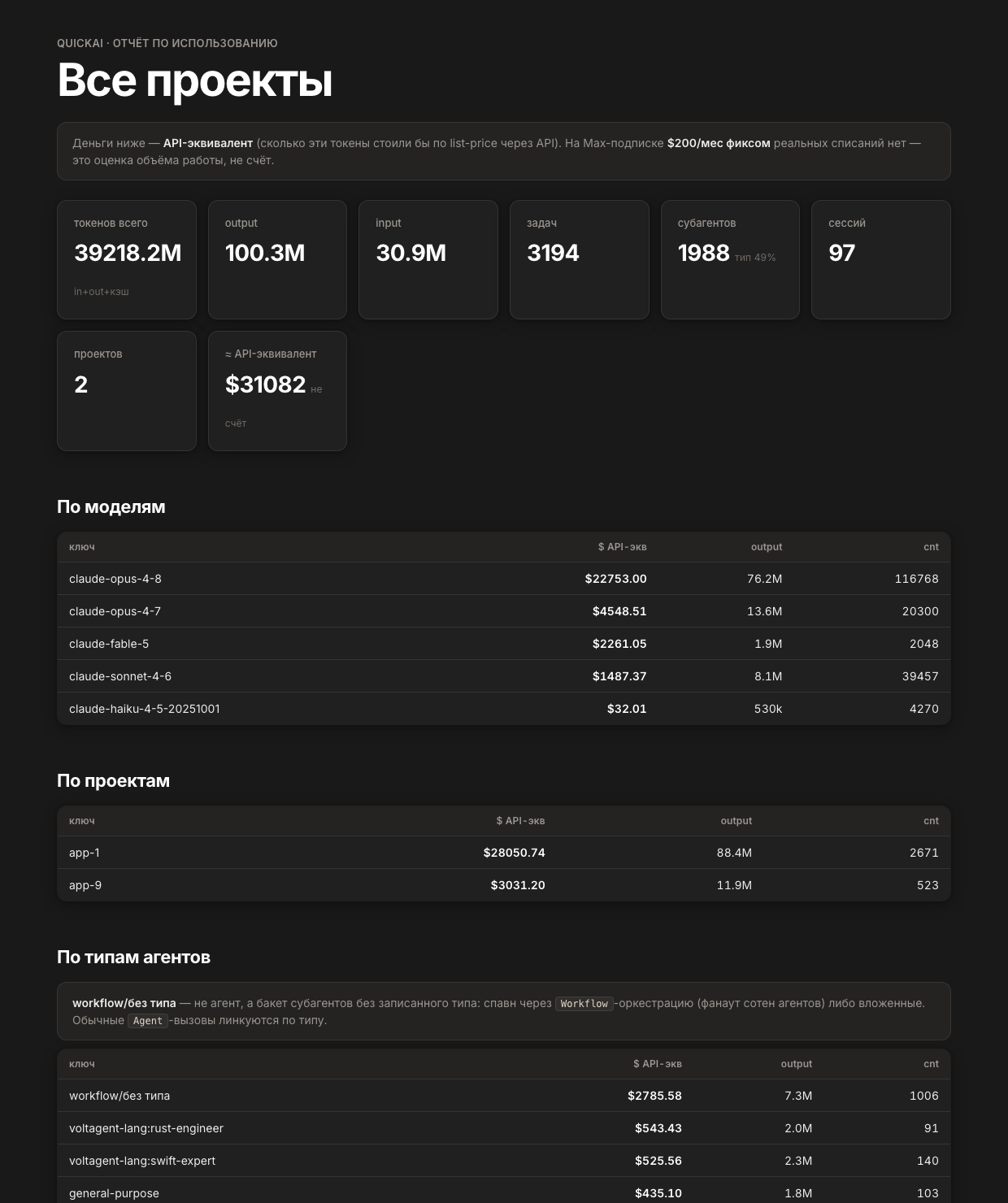Click the '$ API-экв' header in models table
Image resolution: width=1008 pixels, height=1203 pixels.
[x=623, y=547]
